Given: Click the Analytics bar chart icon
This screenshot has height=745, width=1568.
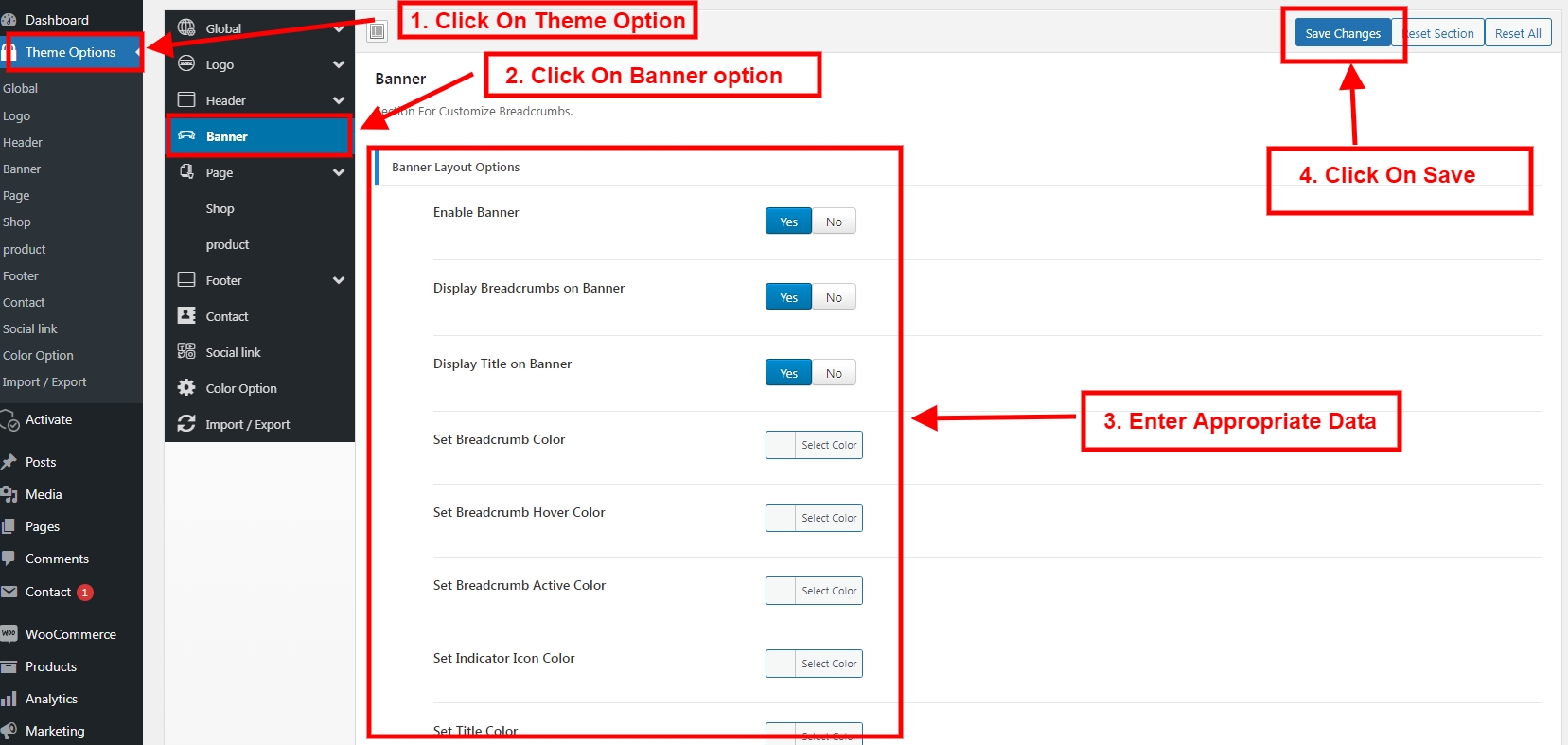Looking at the screenshot, I should [x=9, y=699].
